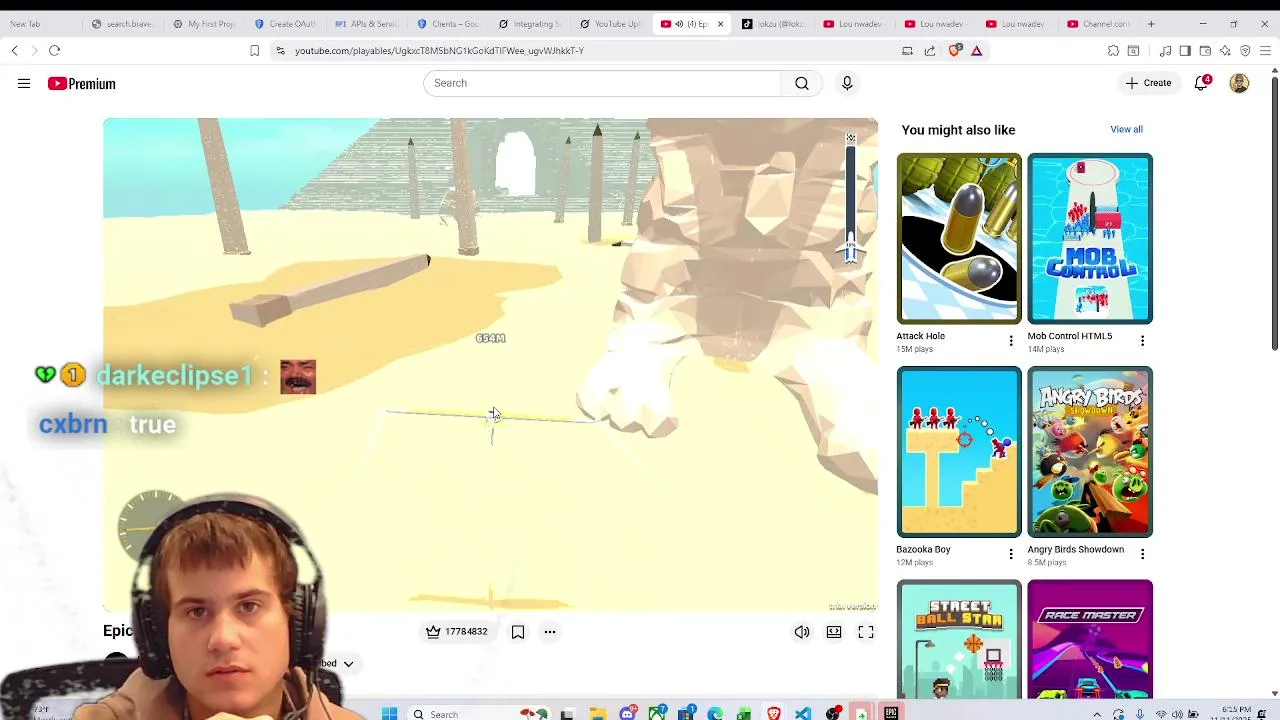1280x720 pixels.
Task: Click the Create button
Action: click(x=1148, y=83)
